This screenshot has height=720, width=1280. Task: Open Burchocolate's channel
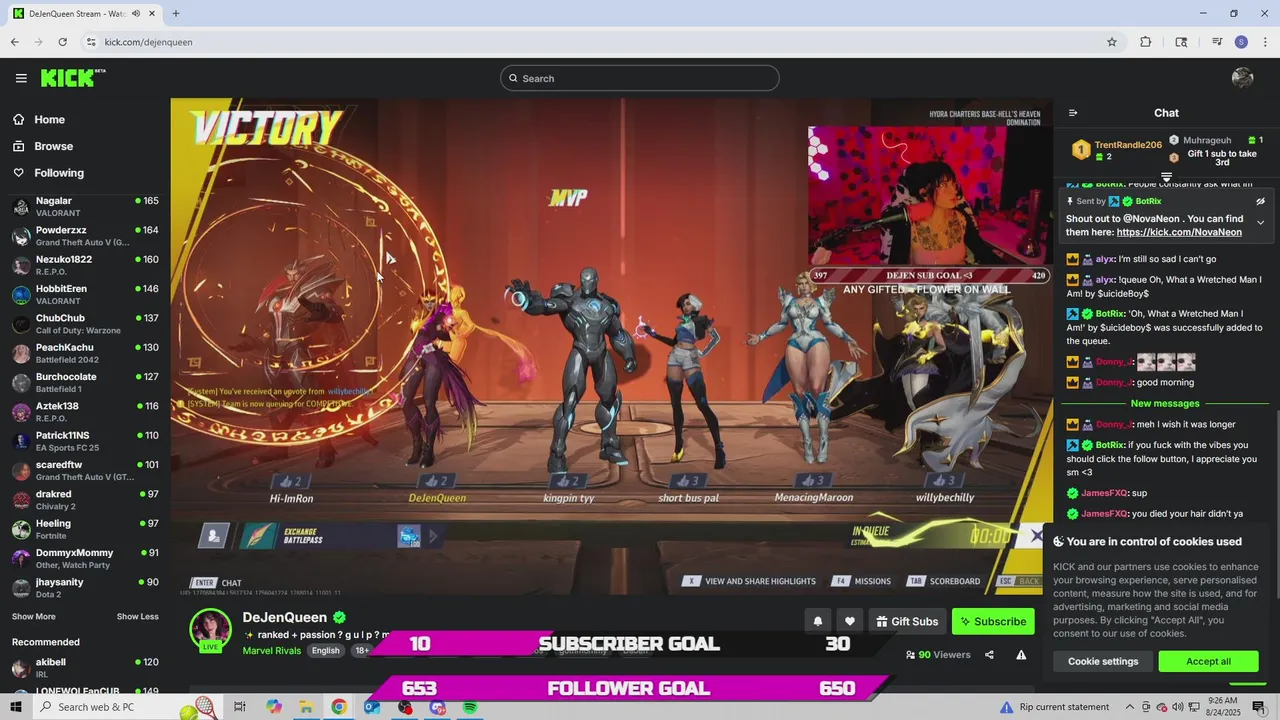(x=85, y=383)
